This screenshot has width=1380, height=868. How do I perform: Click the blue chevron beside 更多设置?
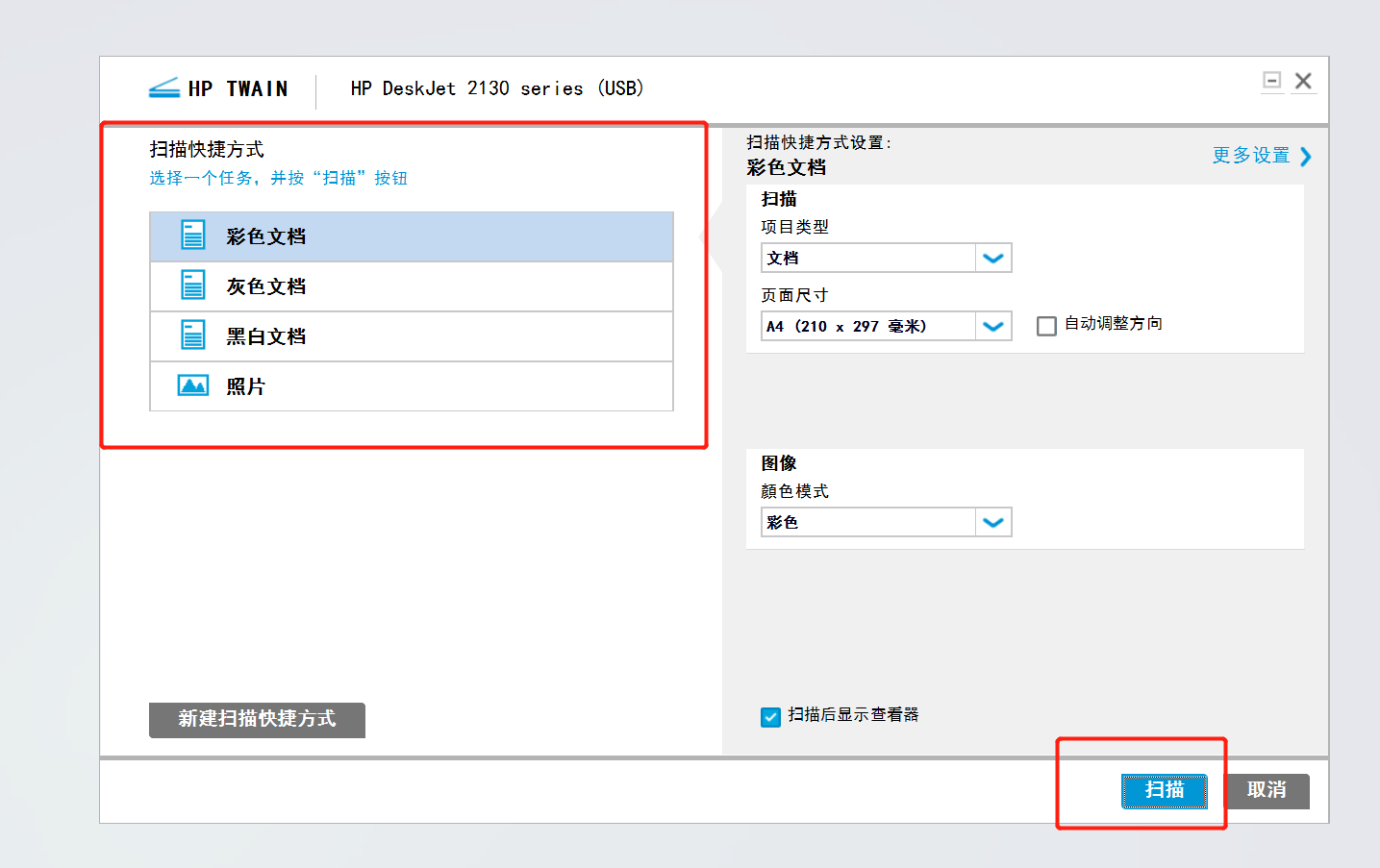pyautogui.click(x=1305, y=157)
